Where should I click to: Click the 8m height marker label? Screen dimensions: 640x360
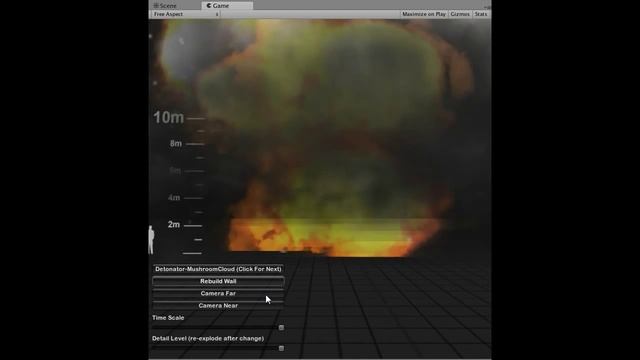(x=176, y=144)
